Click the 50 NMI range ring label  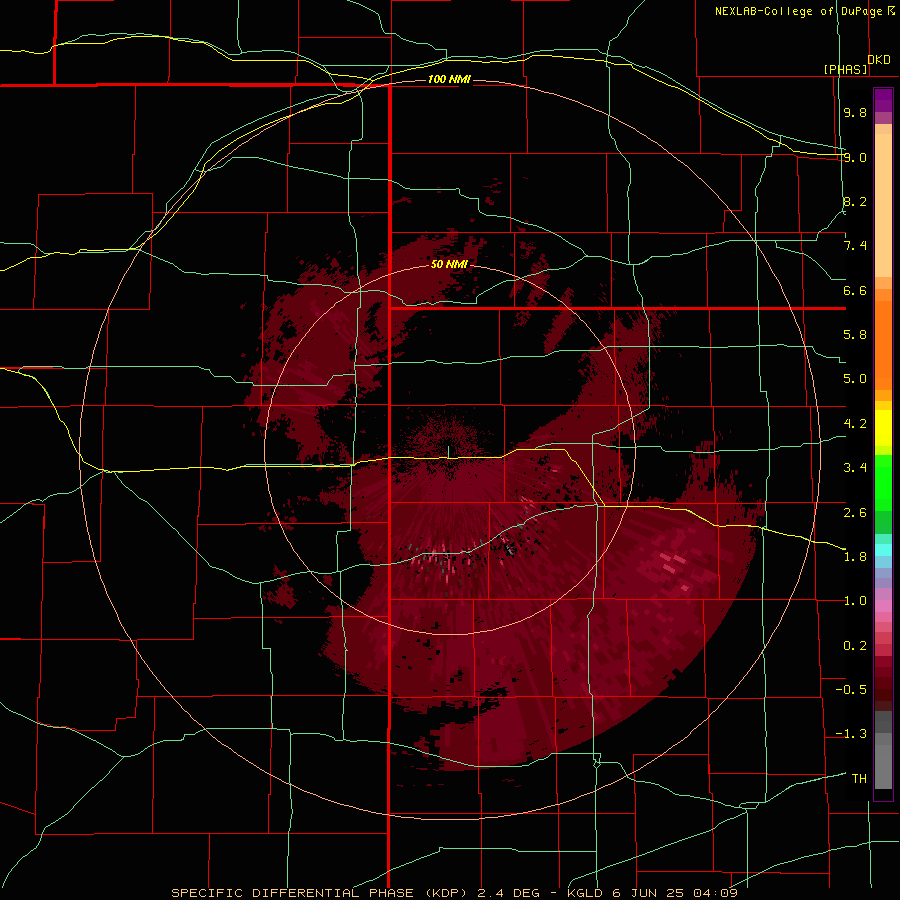pyautogui.click(x=449, y=264)
